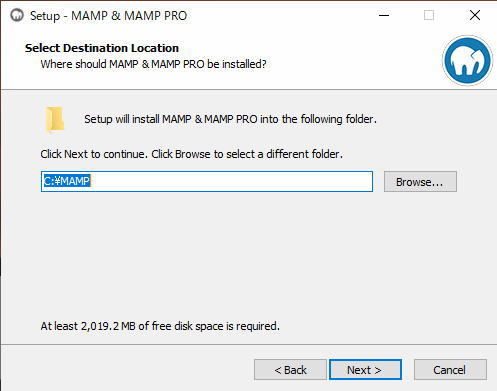This screenshot has width=497, height=391.
Task: Click the "Click Next to continue" instruction text
Action: (192, 154)
